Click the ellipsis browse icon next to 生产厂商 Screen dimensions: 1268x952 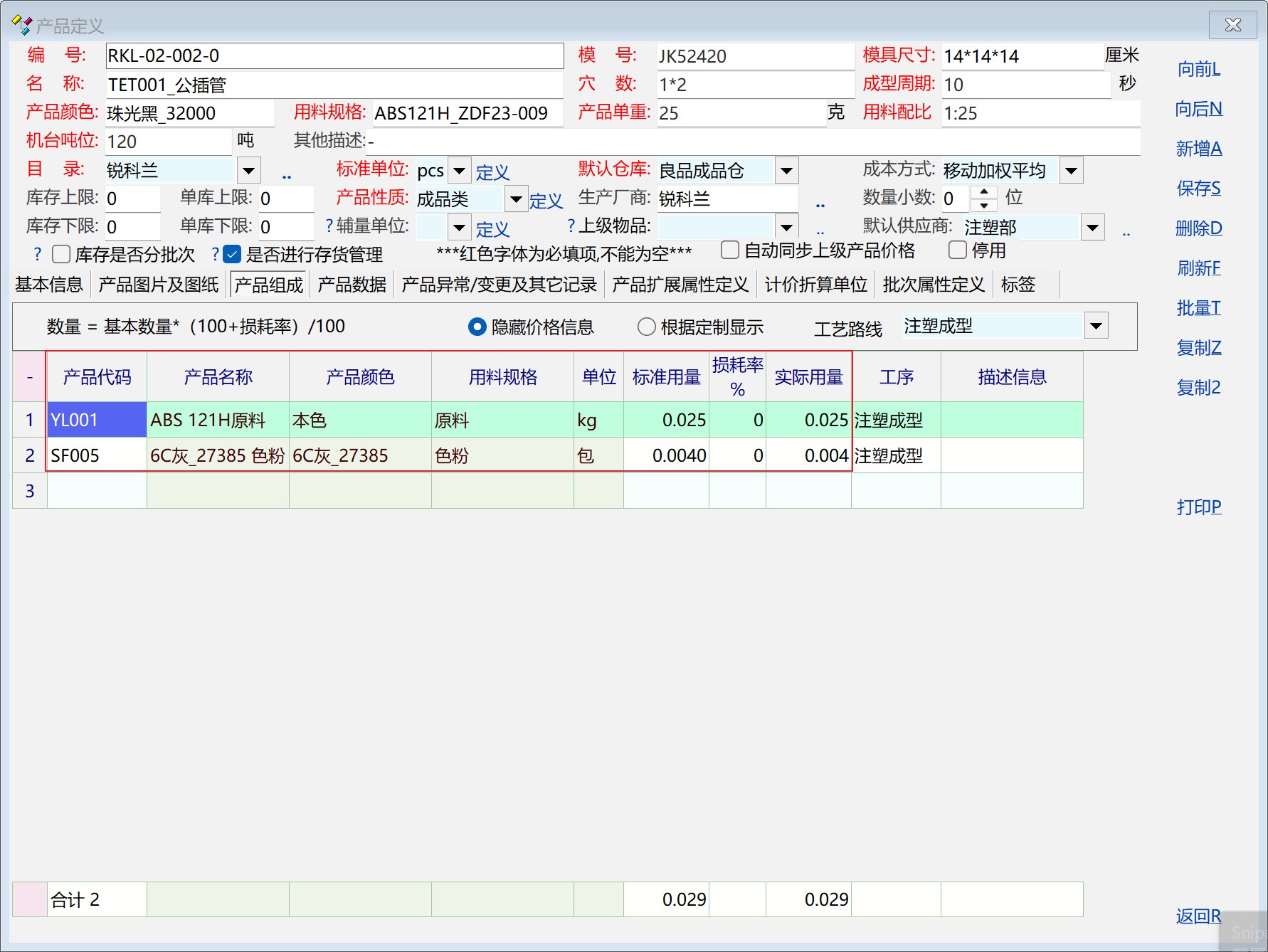coord(820,204)
